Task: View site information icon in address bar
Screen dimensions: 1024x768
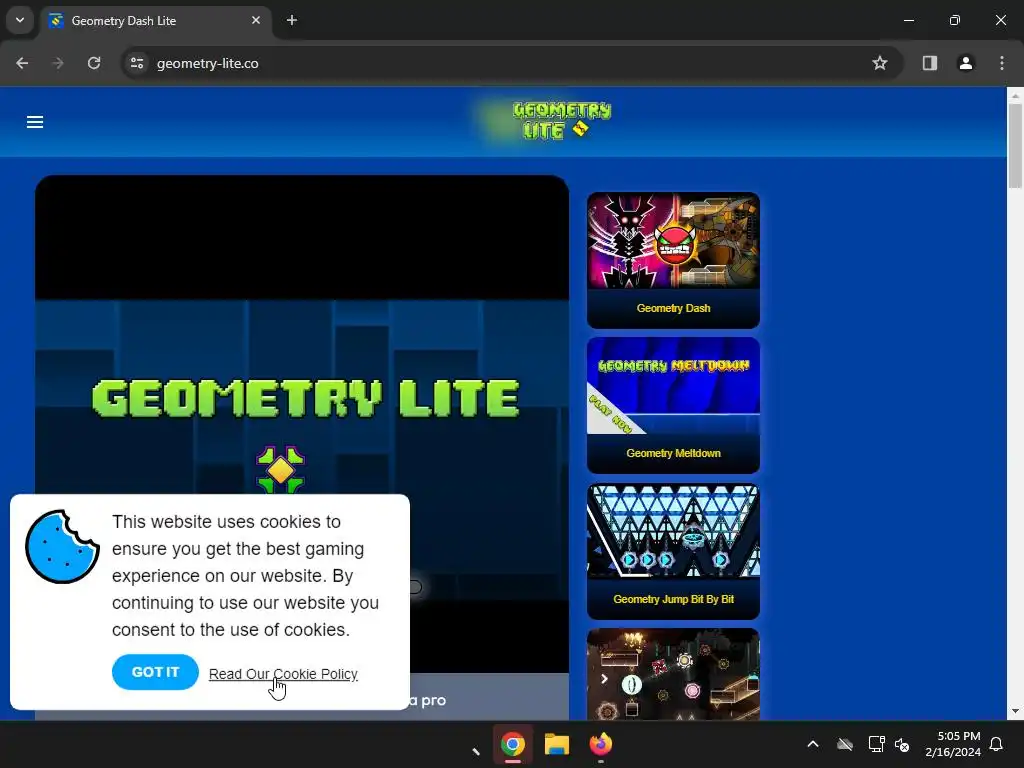Action: (137, 63)
